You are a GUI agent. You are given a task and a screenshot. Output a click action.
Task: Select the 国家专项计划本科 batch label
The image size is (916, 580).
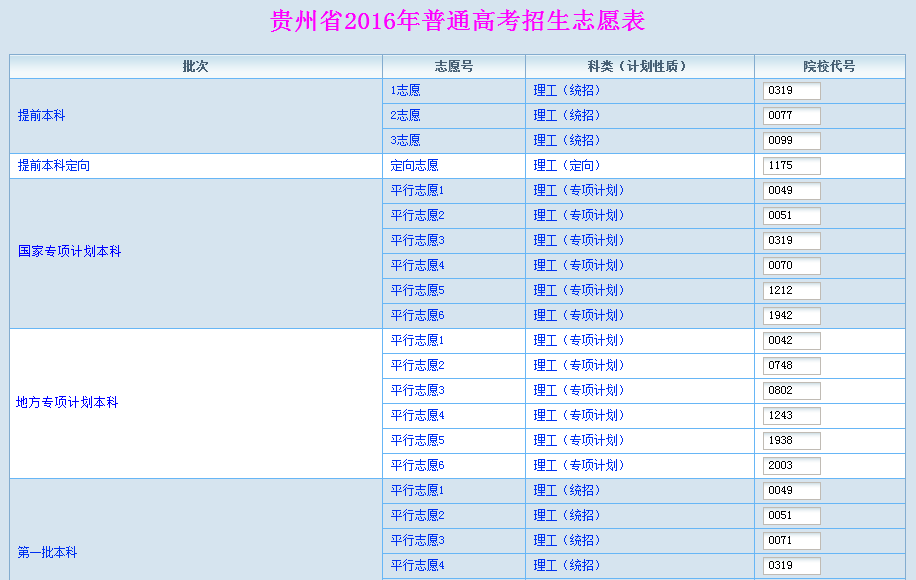70,252
